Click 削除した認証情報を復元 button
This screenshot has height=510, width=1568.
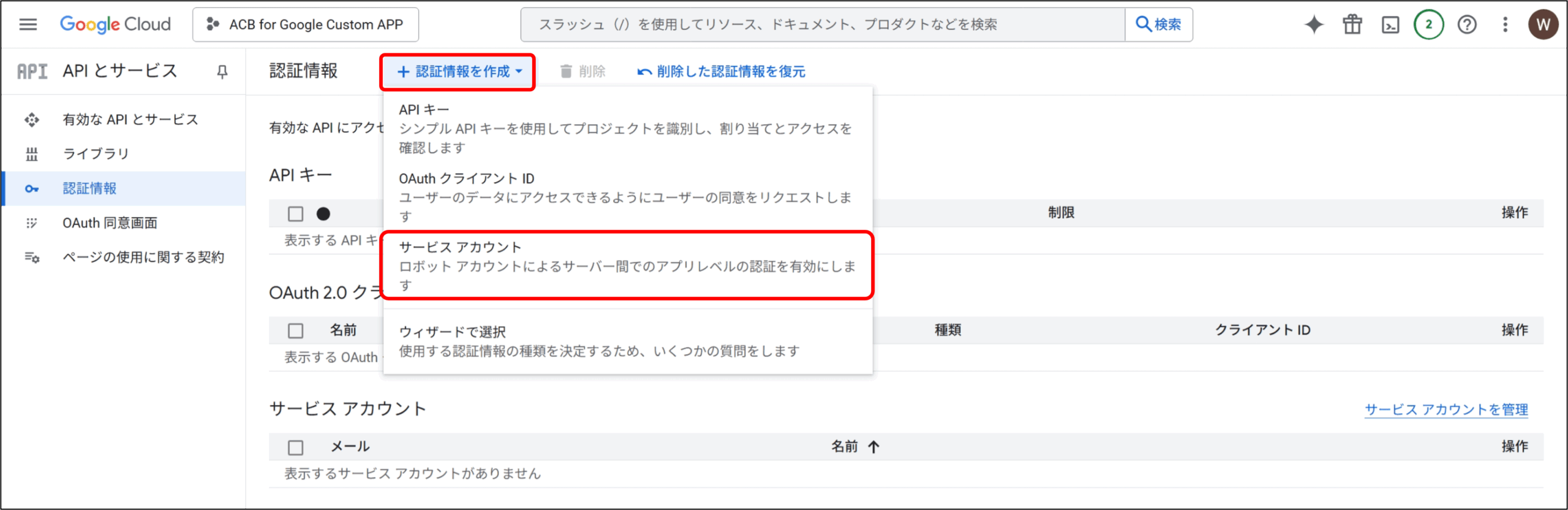click(x=722, y=72)
